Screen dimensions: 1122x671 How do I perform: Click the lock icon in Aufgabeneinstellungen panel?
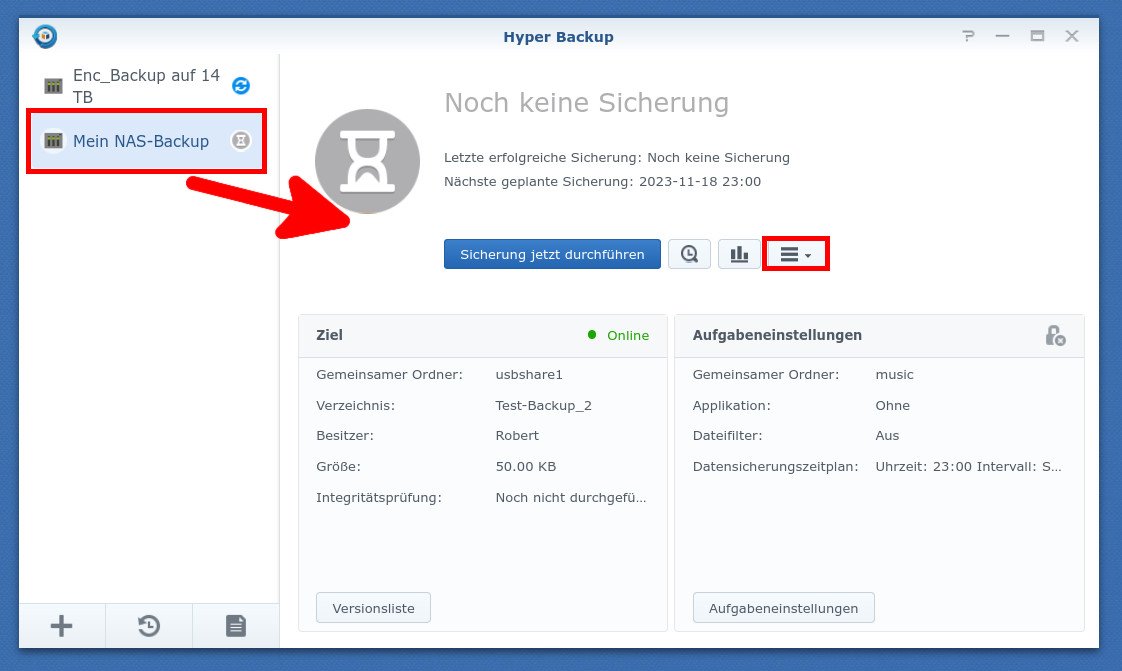[1056, 336]
